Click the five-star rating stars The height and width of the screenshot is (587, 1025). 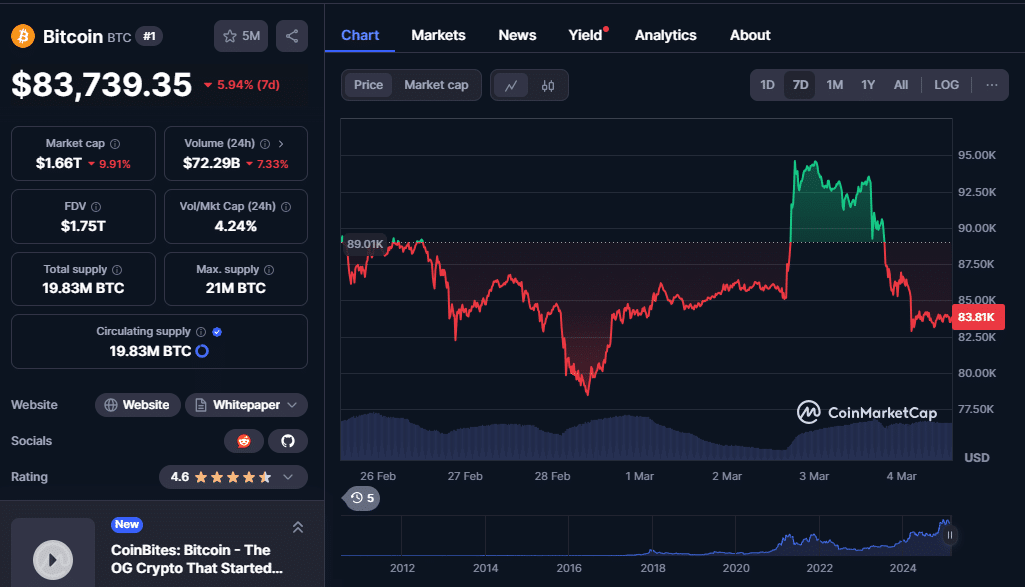(x=233, y=477)
